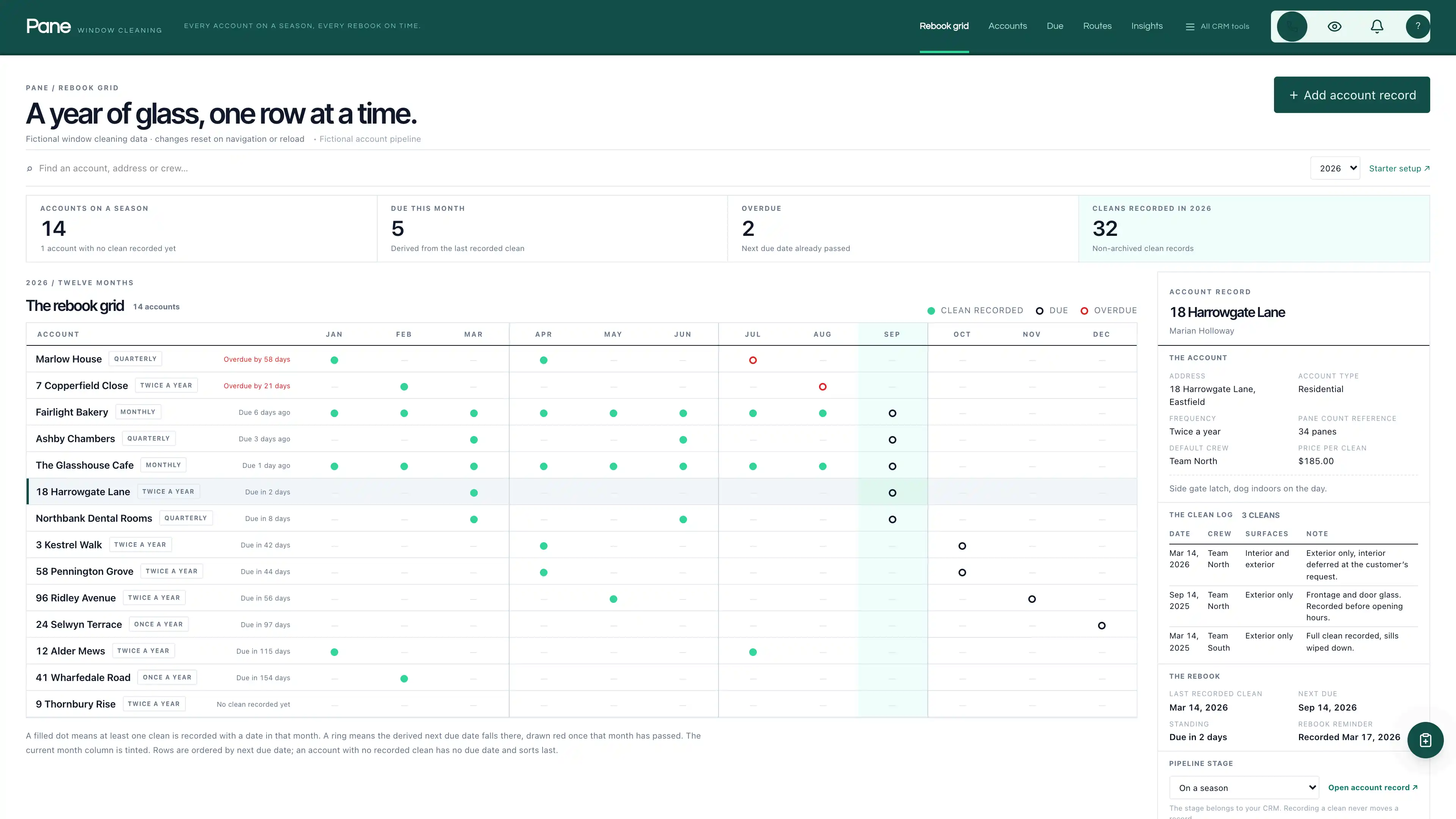Click 96 Ridley Avenue due ring in November
Screen dimensions: 1456x819
(x=1031, y=599)
